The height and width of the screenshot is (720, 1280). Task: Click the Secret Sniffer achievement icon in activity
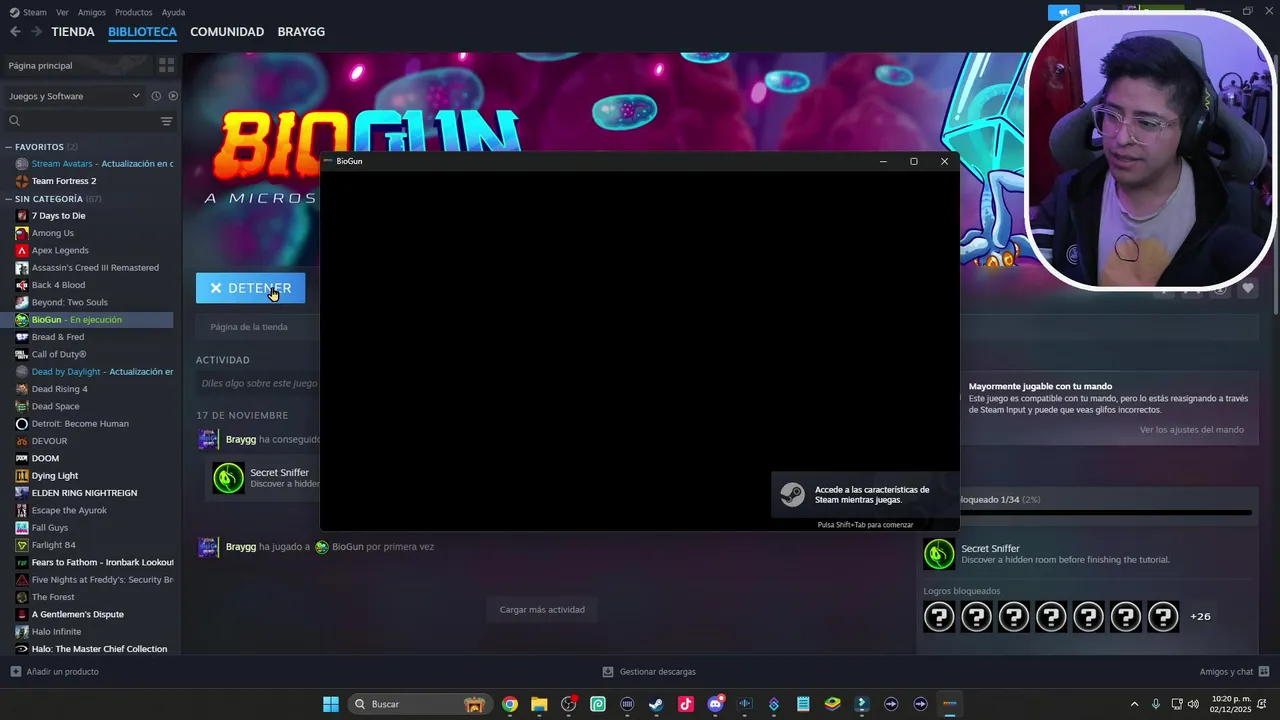pos(228,478)
